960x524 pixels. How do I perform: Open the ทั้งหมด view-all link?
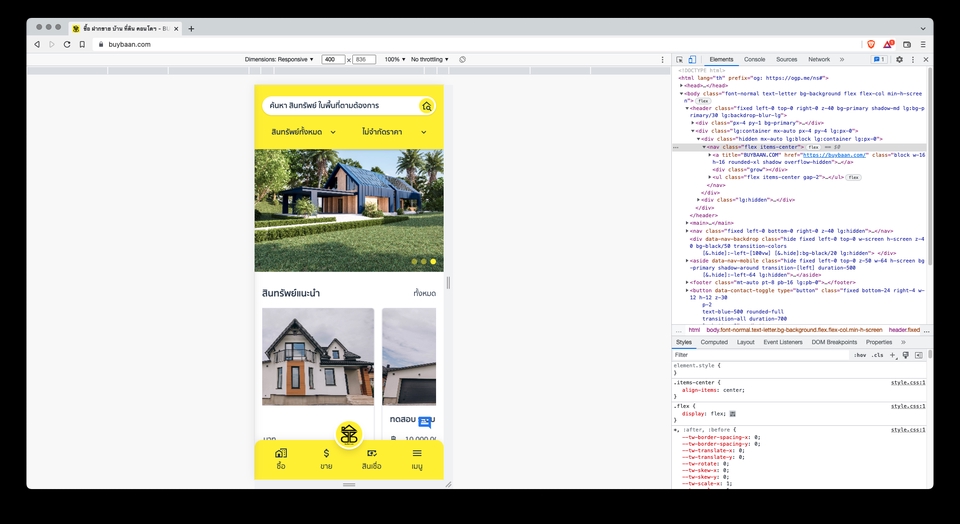tap(424, 293)
